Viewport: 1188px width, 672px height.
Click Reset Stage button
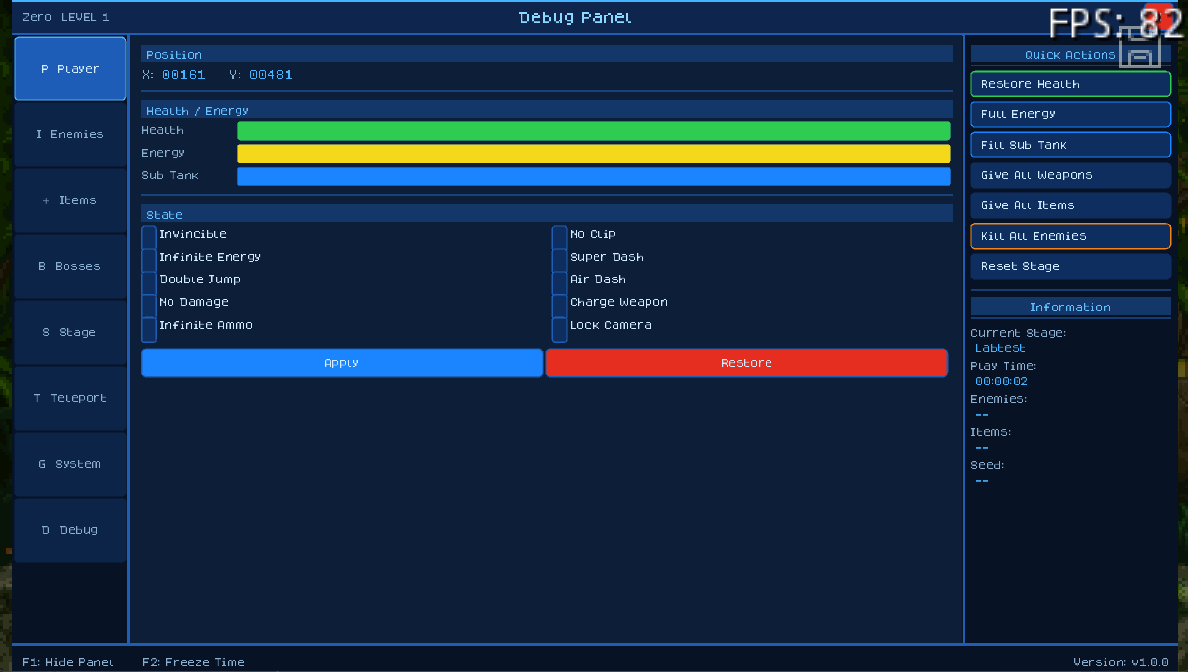point(1071,267)
